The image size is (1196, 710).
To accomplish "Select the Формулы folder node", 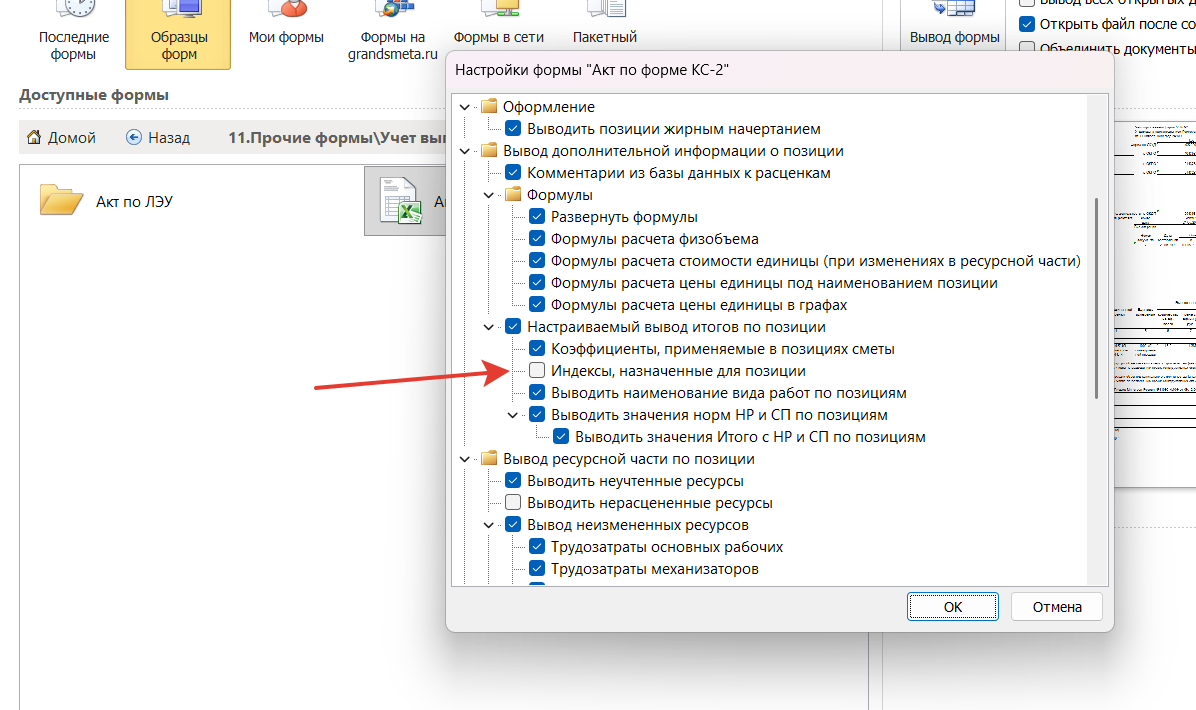I will pyautogui.click(x=550, y=195).
